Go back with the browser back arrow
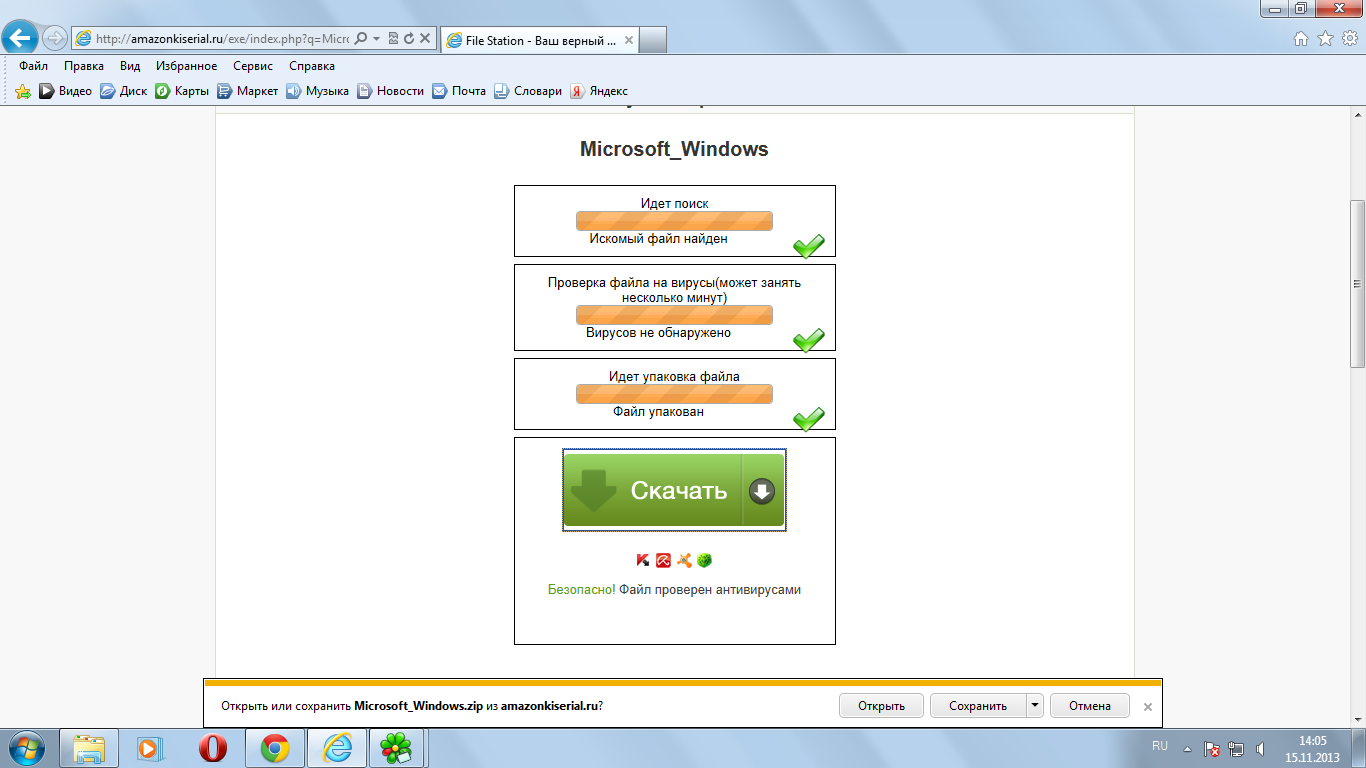Screen dimensions: 1366x768 (21, 39)
